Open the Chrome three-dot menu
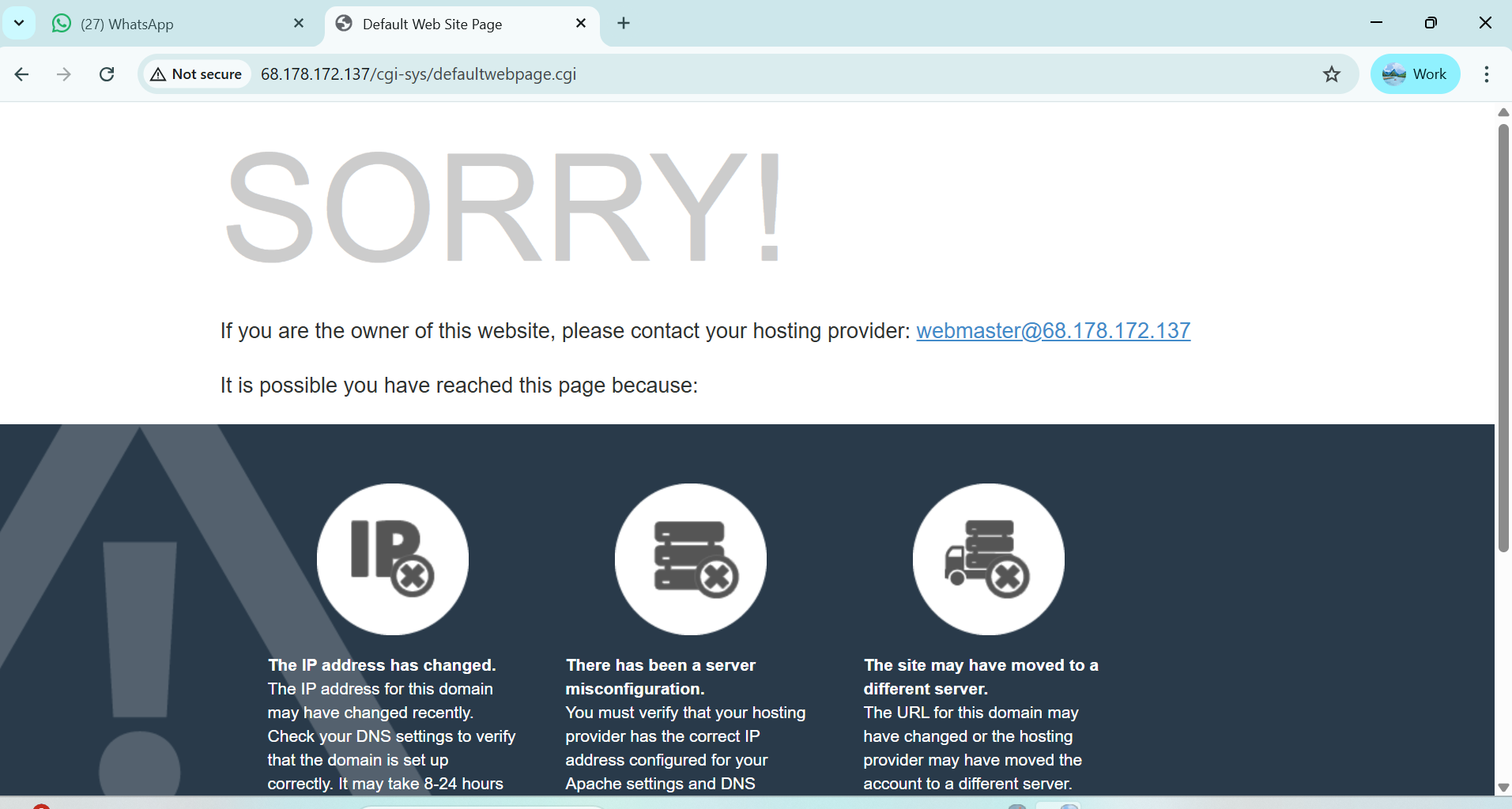The height and width of the screenshot is (809, 1512). tap(1486, 74)
